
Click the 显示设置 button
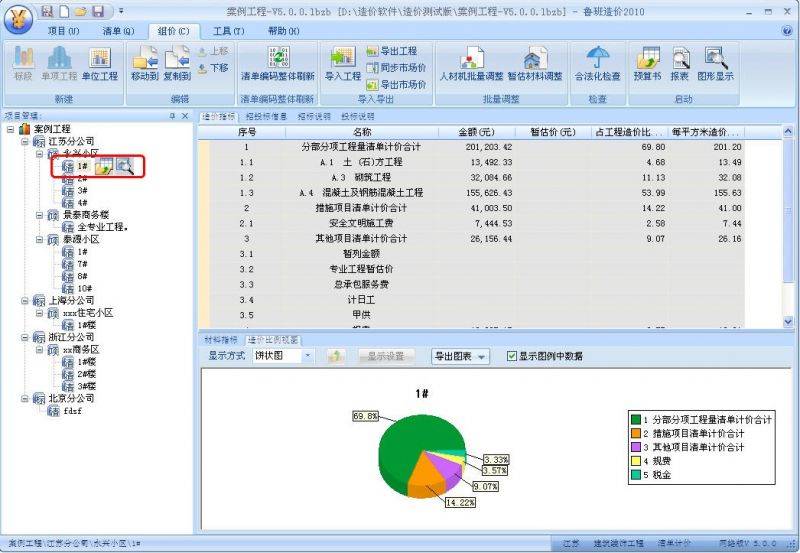coord(386,356)
